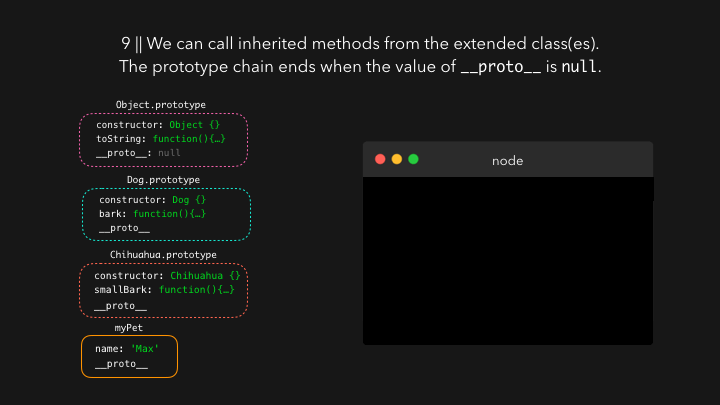
Task: Click __proto__ in the Chihuahua.prototype box
Action: tap(120, 305)
